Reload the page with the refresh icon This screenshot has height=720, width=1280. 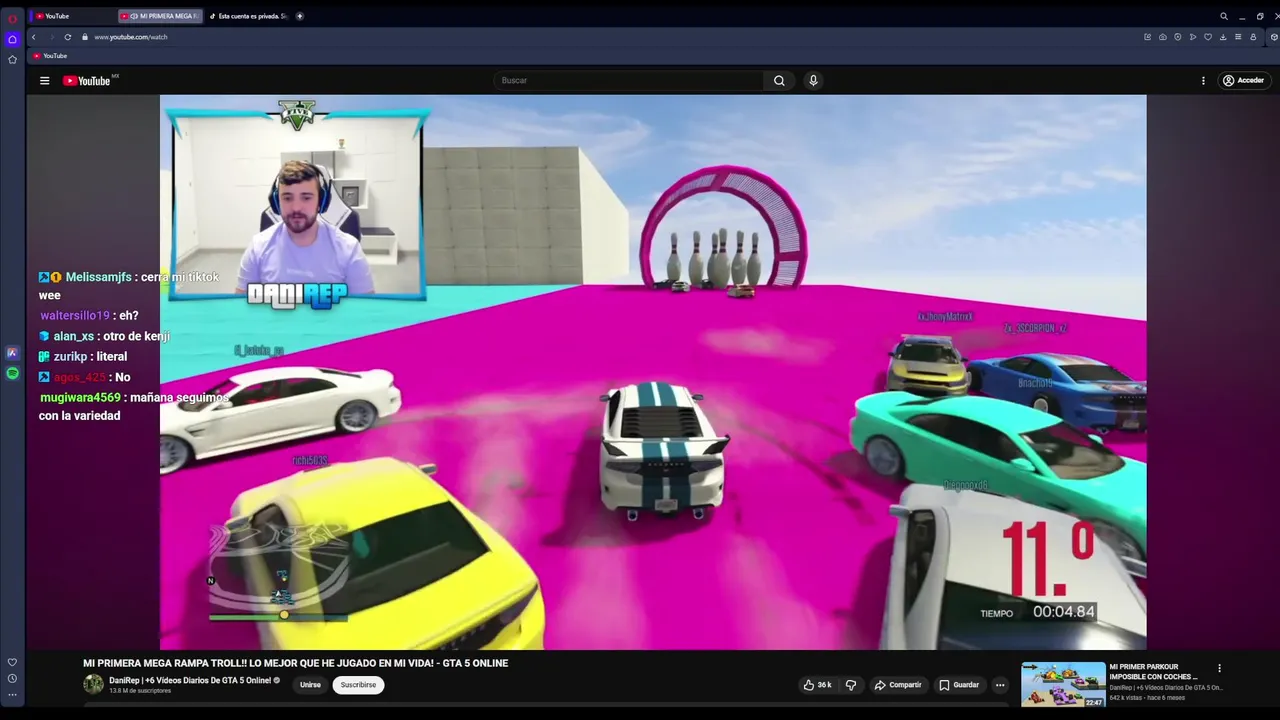pyautogui.click(x=67, y=37)
